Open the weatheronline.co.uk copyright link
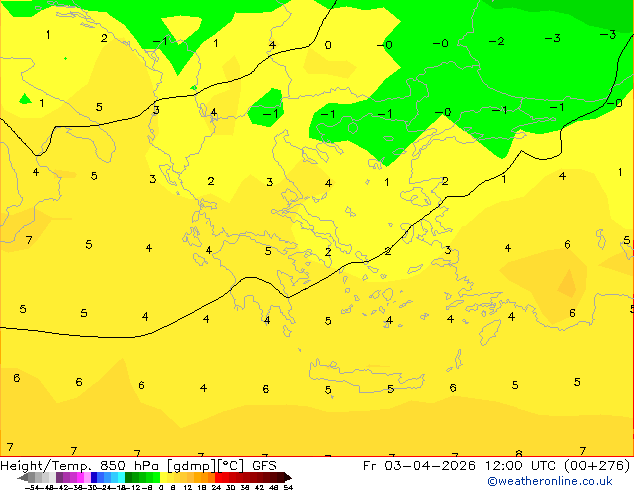 pos(549,481)
